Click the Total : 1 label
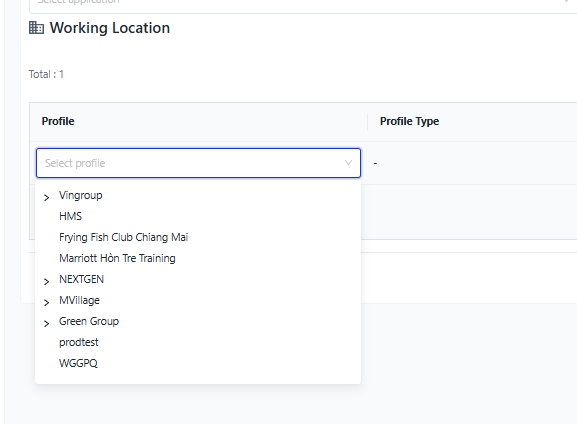 (x=46, y=74)
